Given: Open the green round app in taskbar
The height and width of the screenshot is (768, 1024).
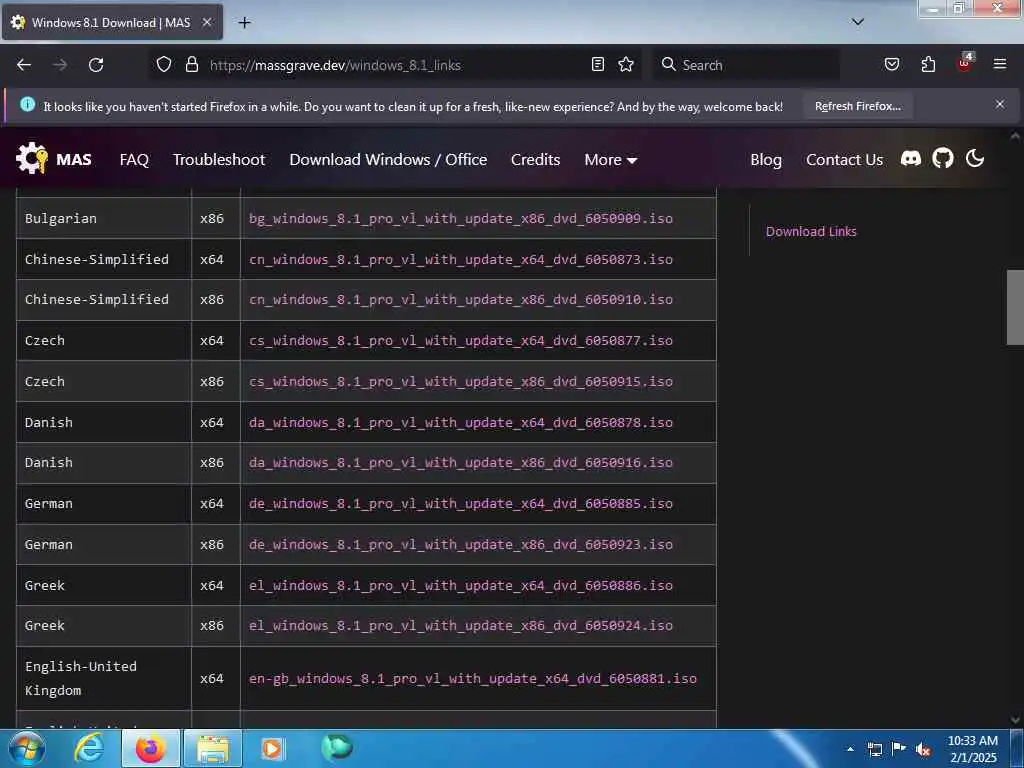Looking at the screenshot, I should [x=337, y=747].
